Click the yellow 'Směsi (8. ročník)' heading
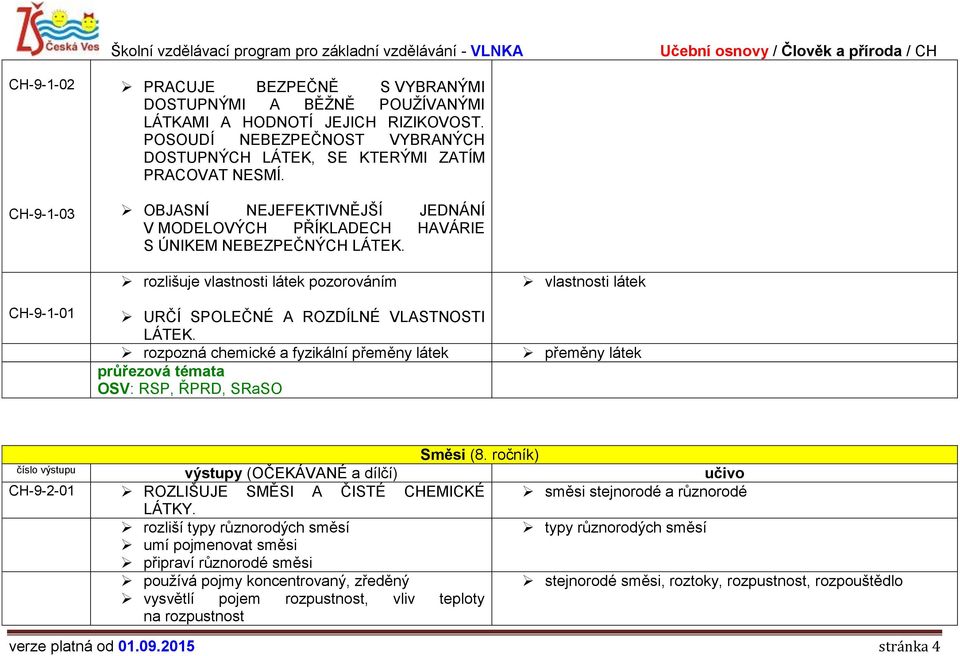This screenshot has height=656, width=960. click(479, 454)
